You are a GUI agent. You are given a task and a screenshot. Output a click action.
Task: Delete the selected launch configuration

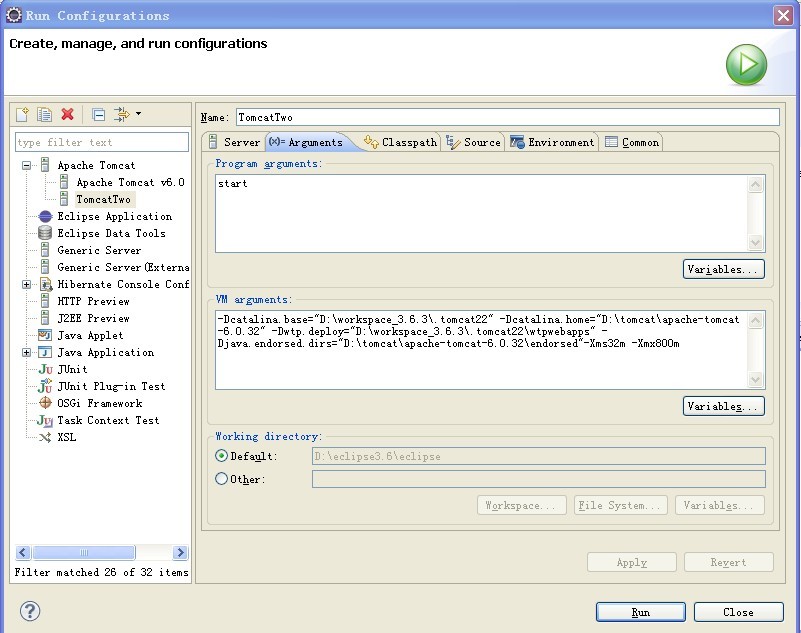(x=67, y=114)
